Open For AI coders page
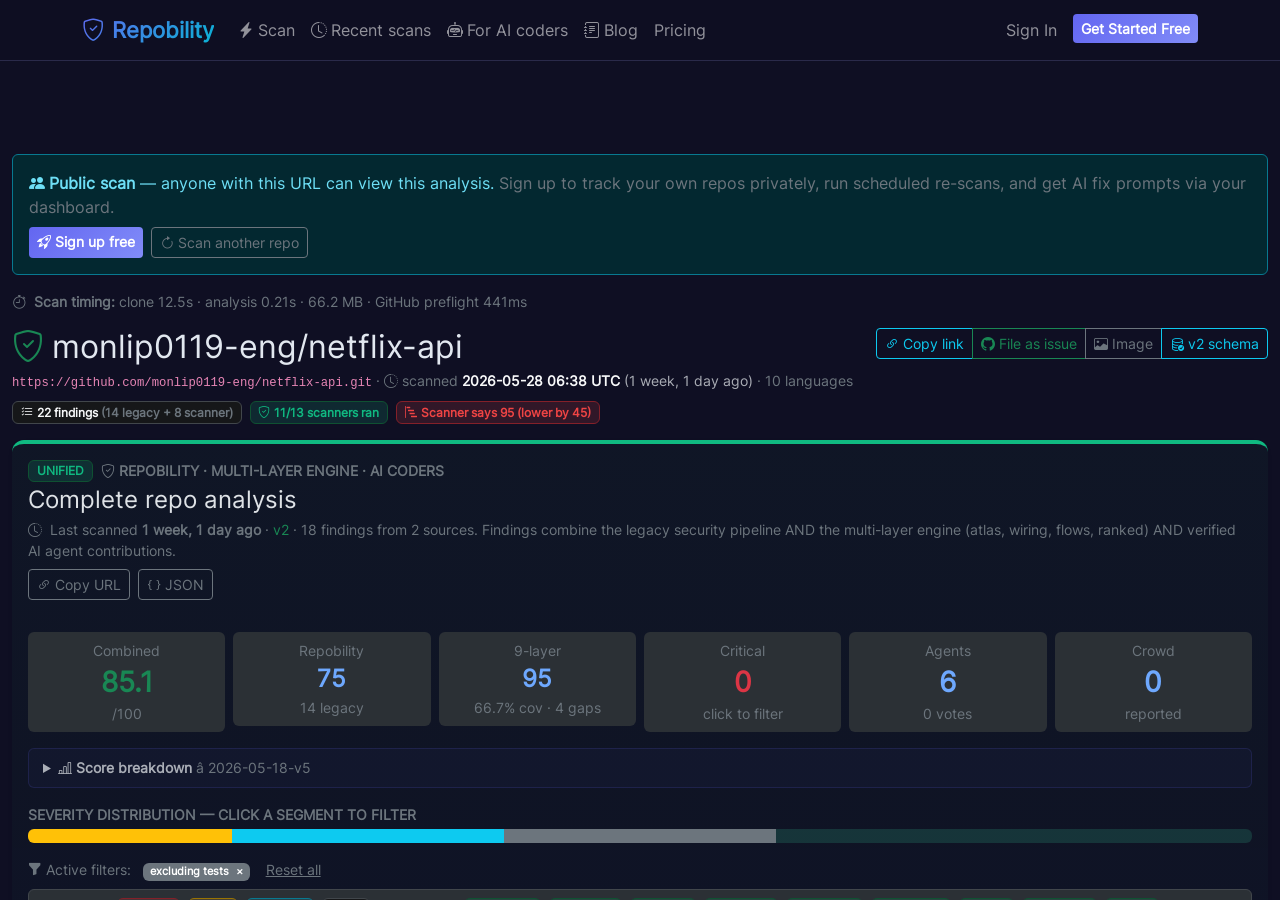Image resolution: width=1280 pixels, height=900 pixels. (507, 30)
